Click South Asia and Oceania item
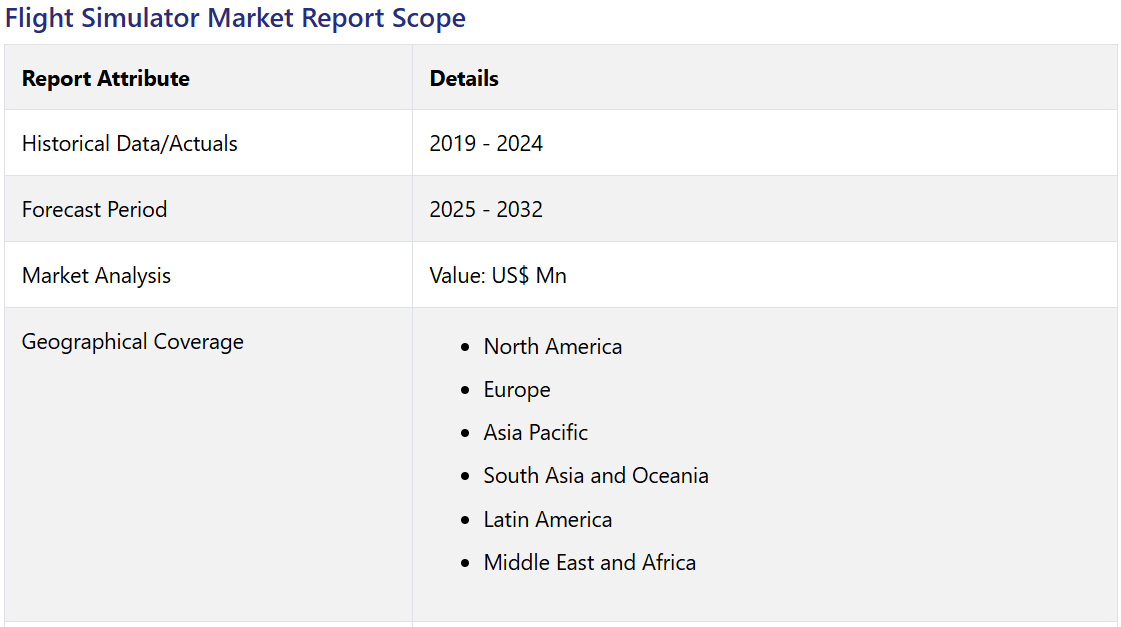 [596, 475]
